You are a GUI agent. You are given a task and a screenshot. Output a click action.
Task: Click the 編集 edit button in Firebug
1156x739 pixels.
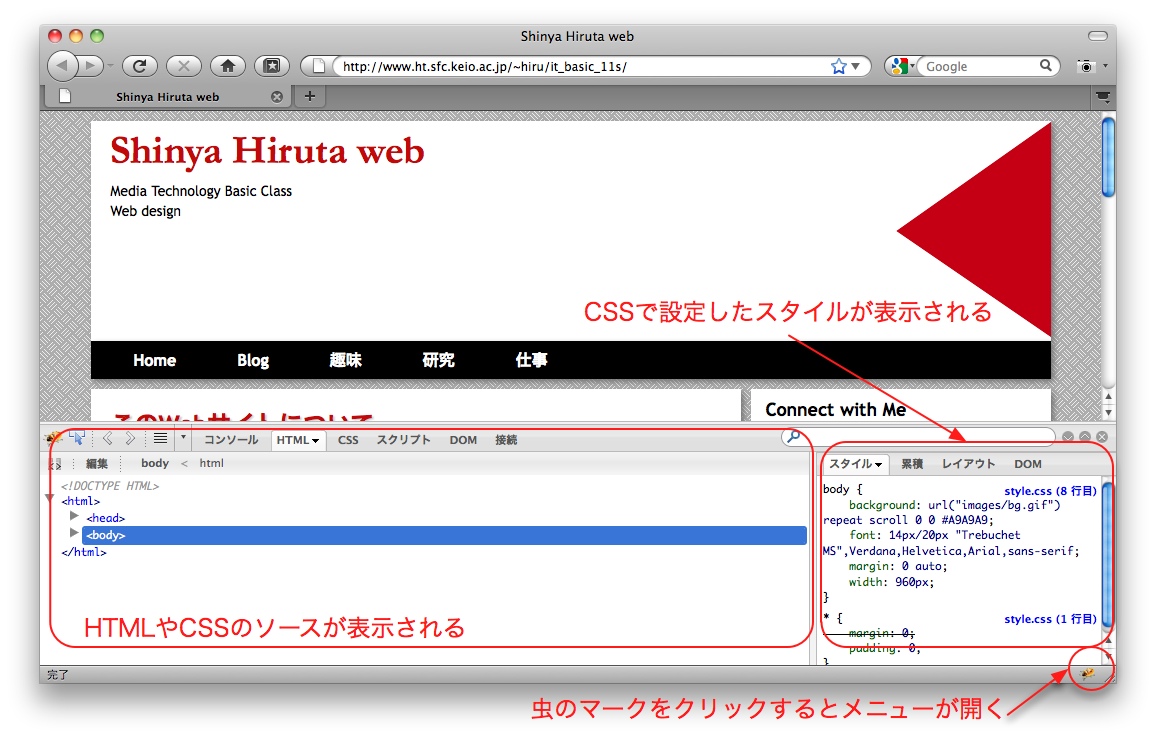(x=96, y=463)
